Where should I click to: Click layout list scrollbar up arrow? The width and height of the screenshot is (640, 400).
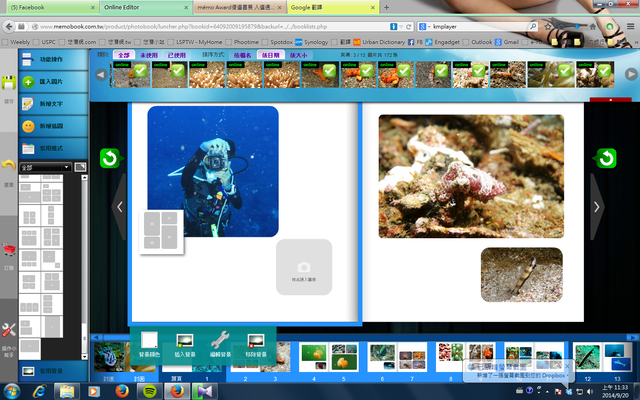(84, 178)
